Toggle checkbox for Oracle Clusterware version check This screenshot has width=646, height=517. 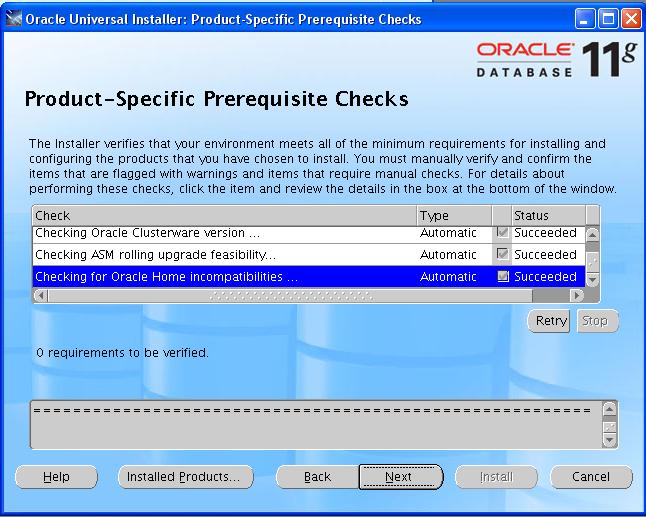(x=502, y=233)
